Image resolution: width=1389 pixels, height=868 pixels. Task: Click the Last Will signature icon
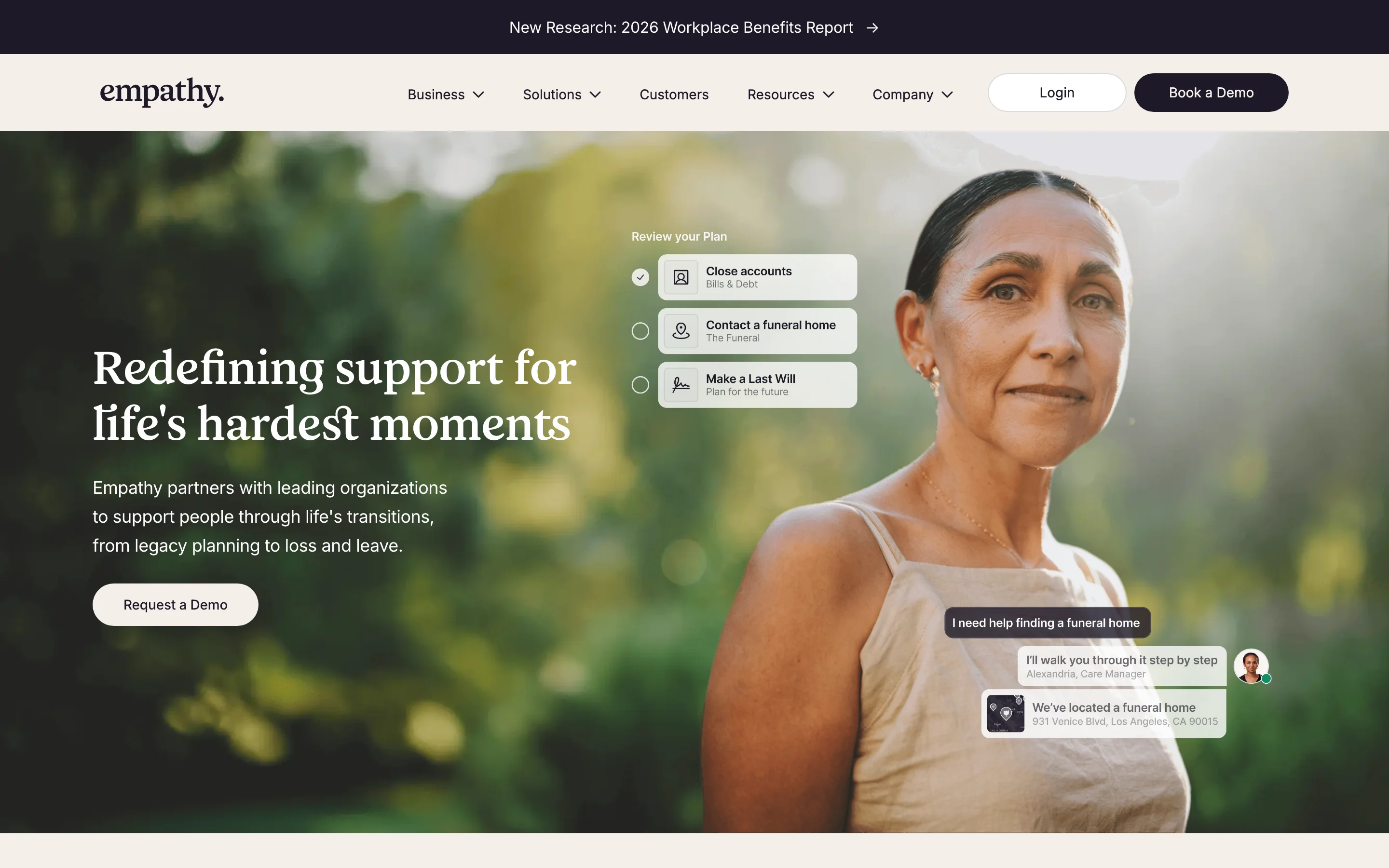(681, 385)
